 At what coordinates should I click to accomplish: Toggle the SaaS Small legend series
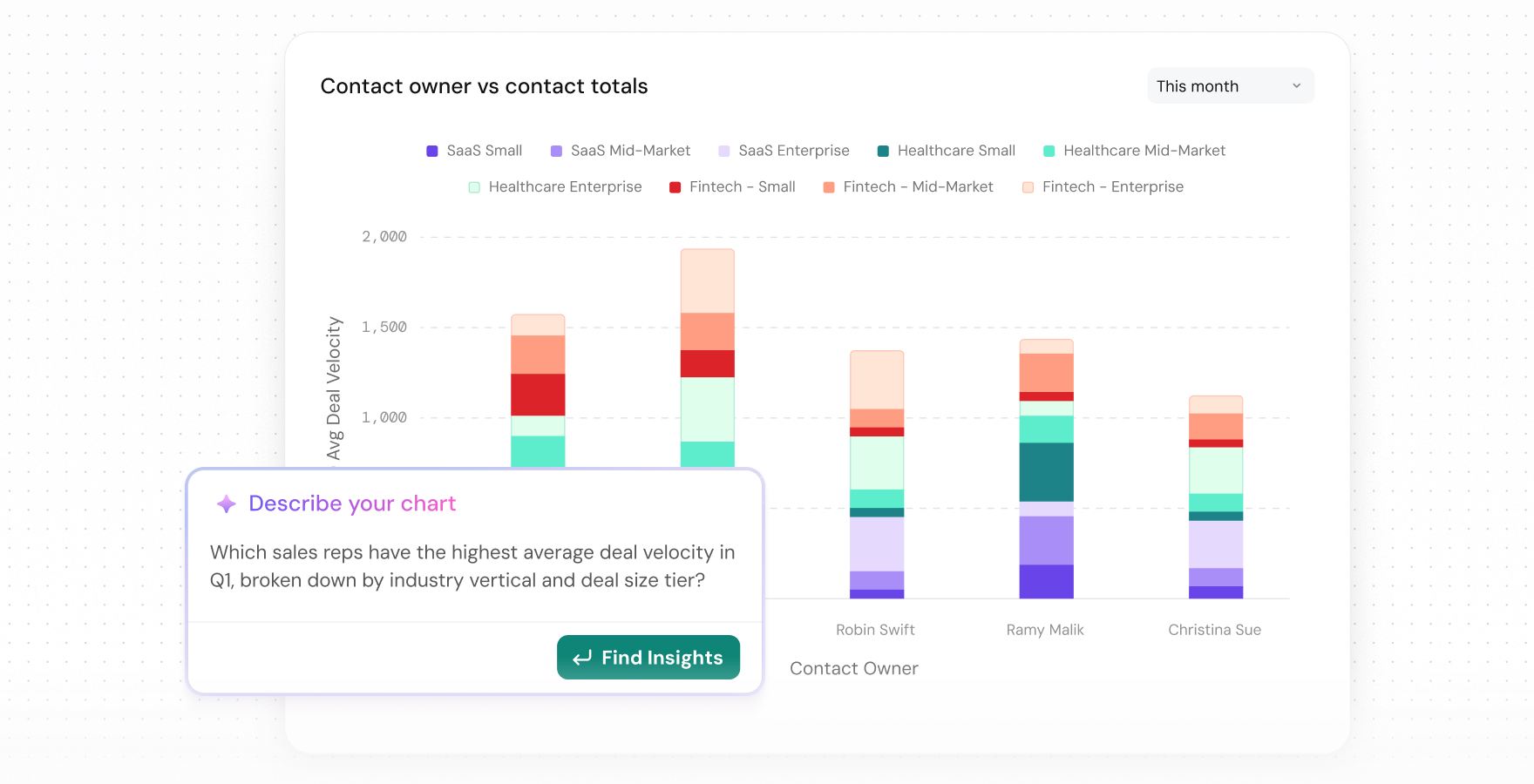point(474,151)
